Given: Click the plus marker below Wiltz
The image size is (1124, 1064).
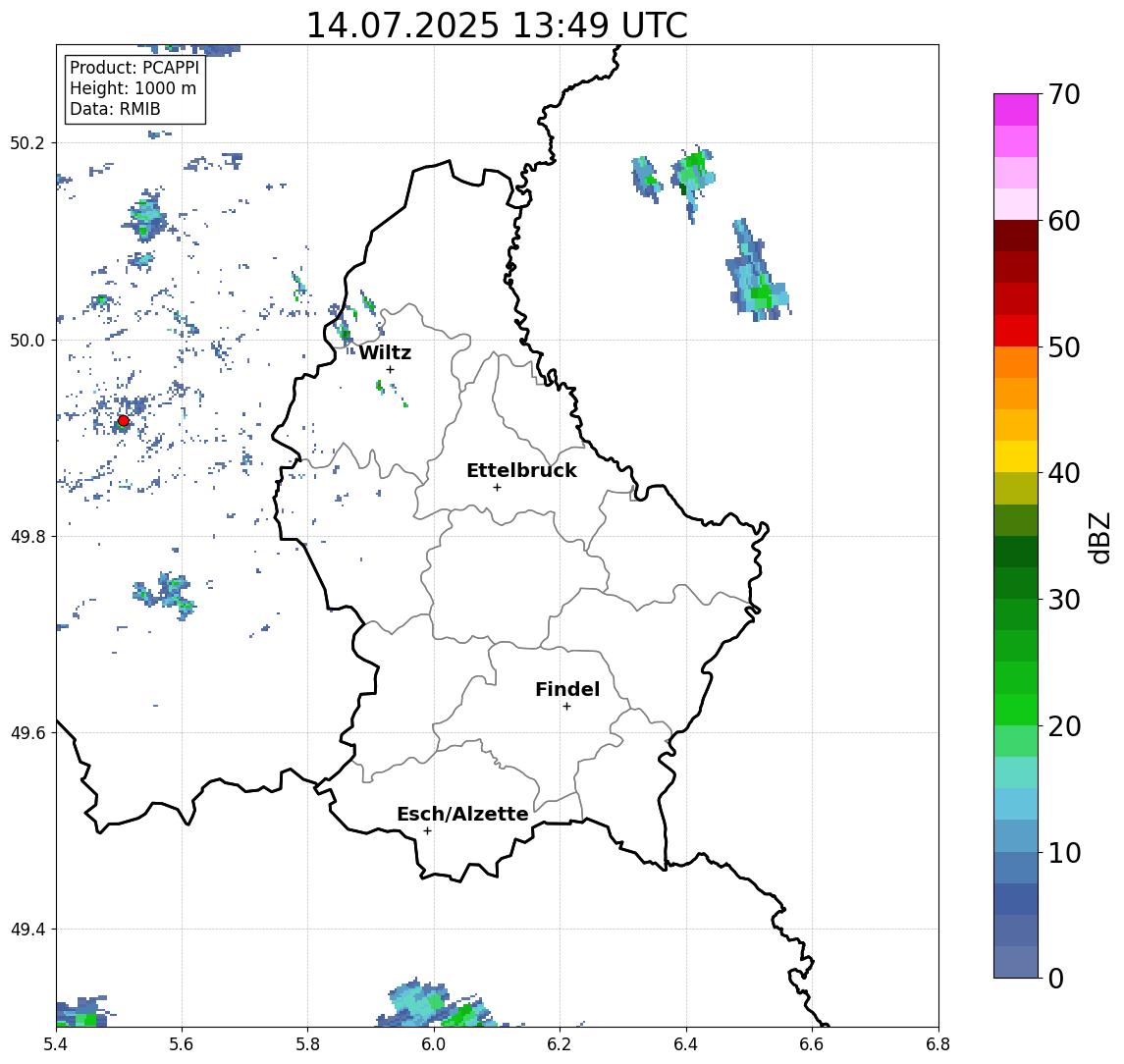Looking at the screenshot, I should [x=390, y=369].
